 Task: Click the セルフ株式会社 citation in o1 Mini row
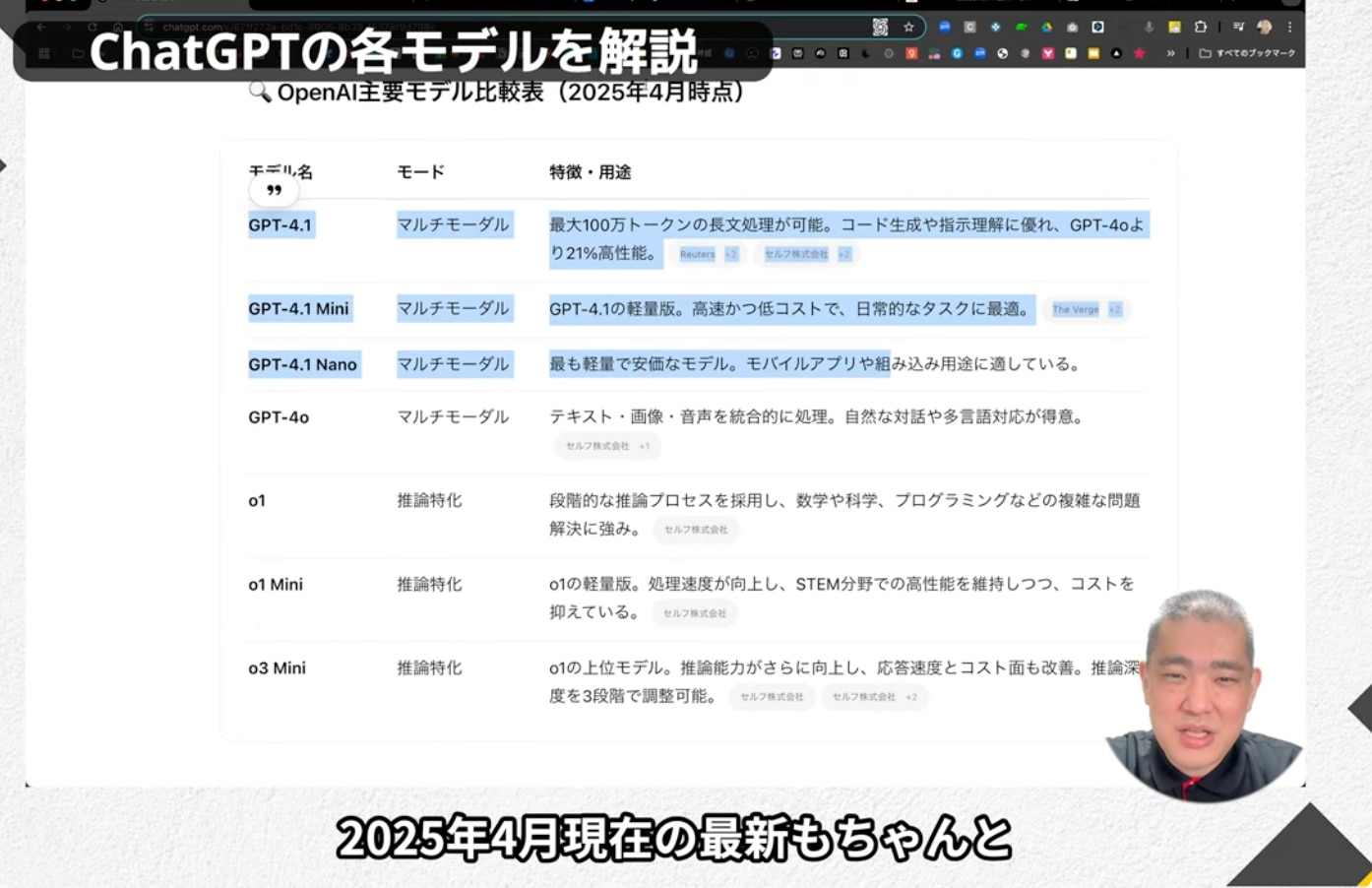tap(694, 613)
